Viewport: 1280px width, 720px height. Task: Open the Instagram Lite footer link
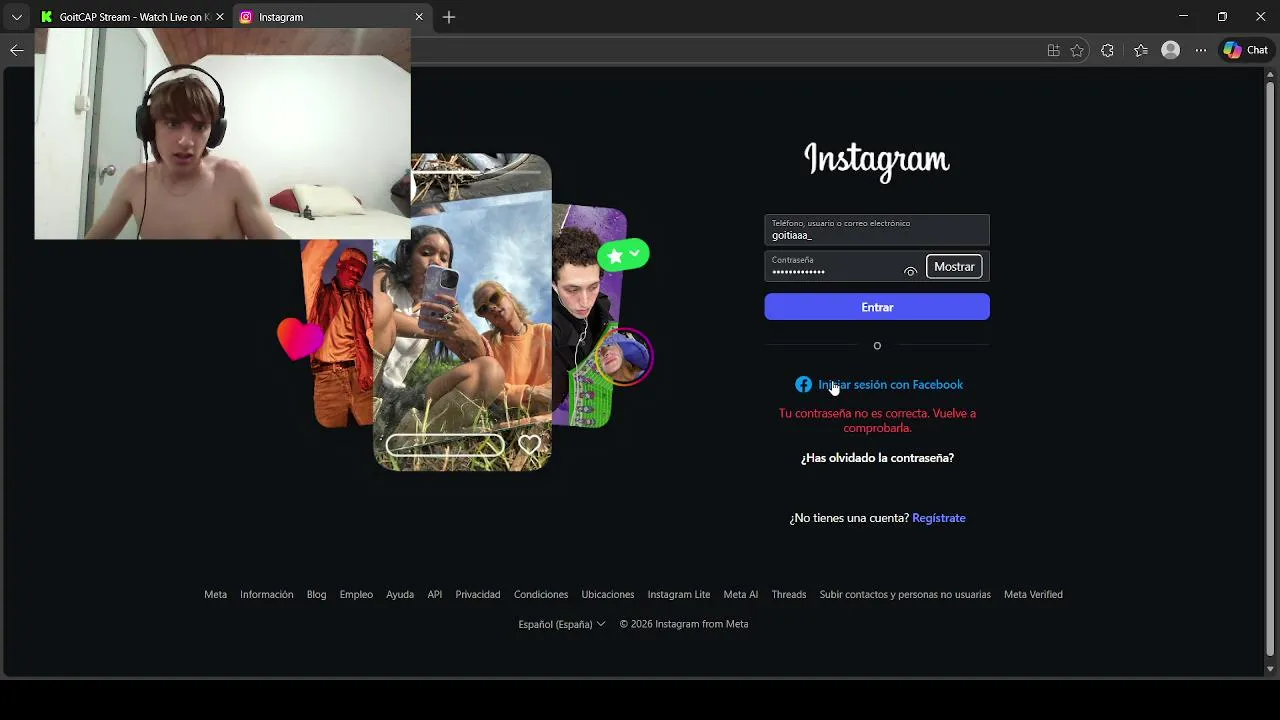678,594
